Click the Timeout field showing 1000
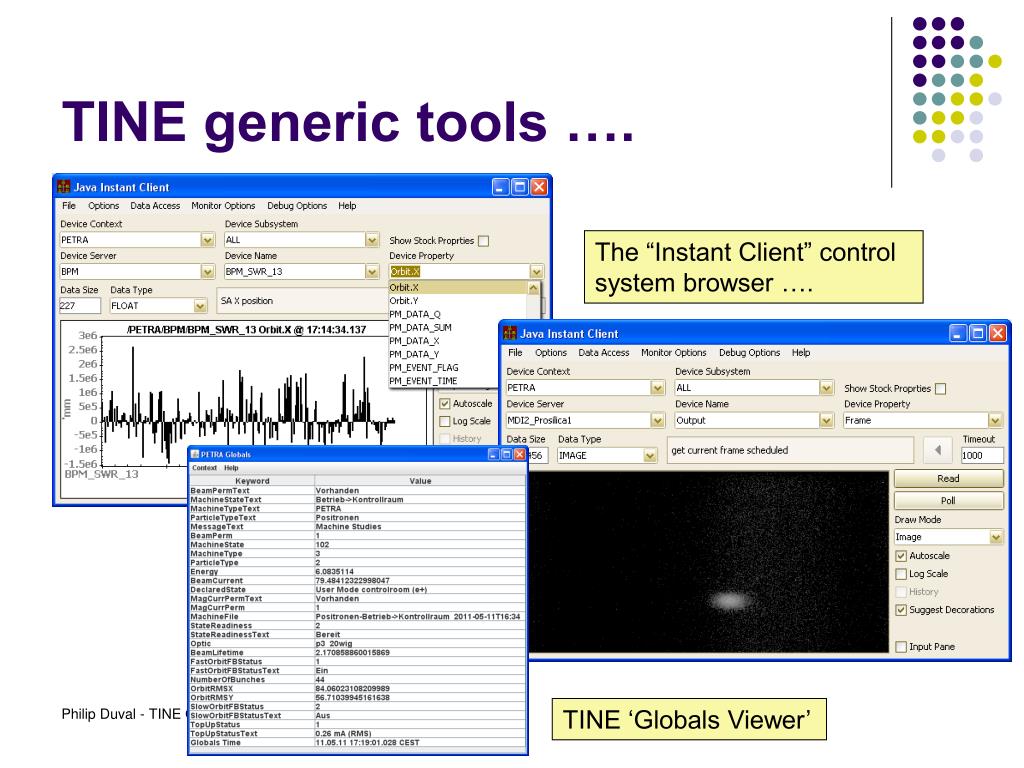Screen dimensions: 1024x768 (x=982, y=456)
